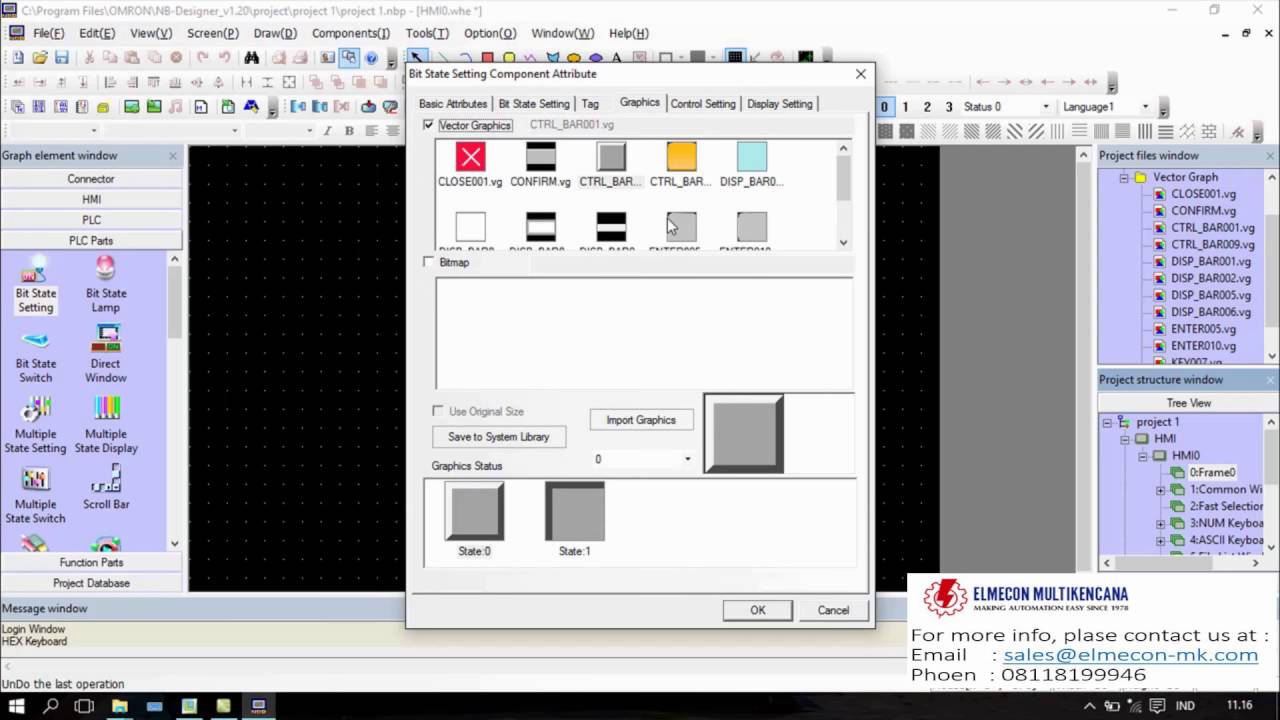This screenshot has height=720, width=1280.
Task: Open the Tools menu
Action: (x=427, y=33)
